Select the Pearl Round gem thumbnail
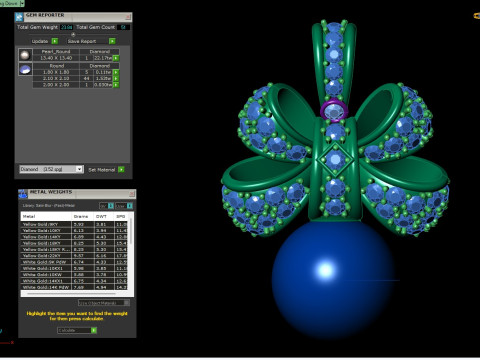Screen dimensions: 480x360 (25, 55)
